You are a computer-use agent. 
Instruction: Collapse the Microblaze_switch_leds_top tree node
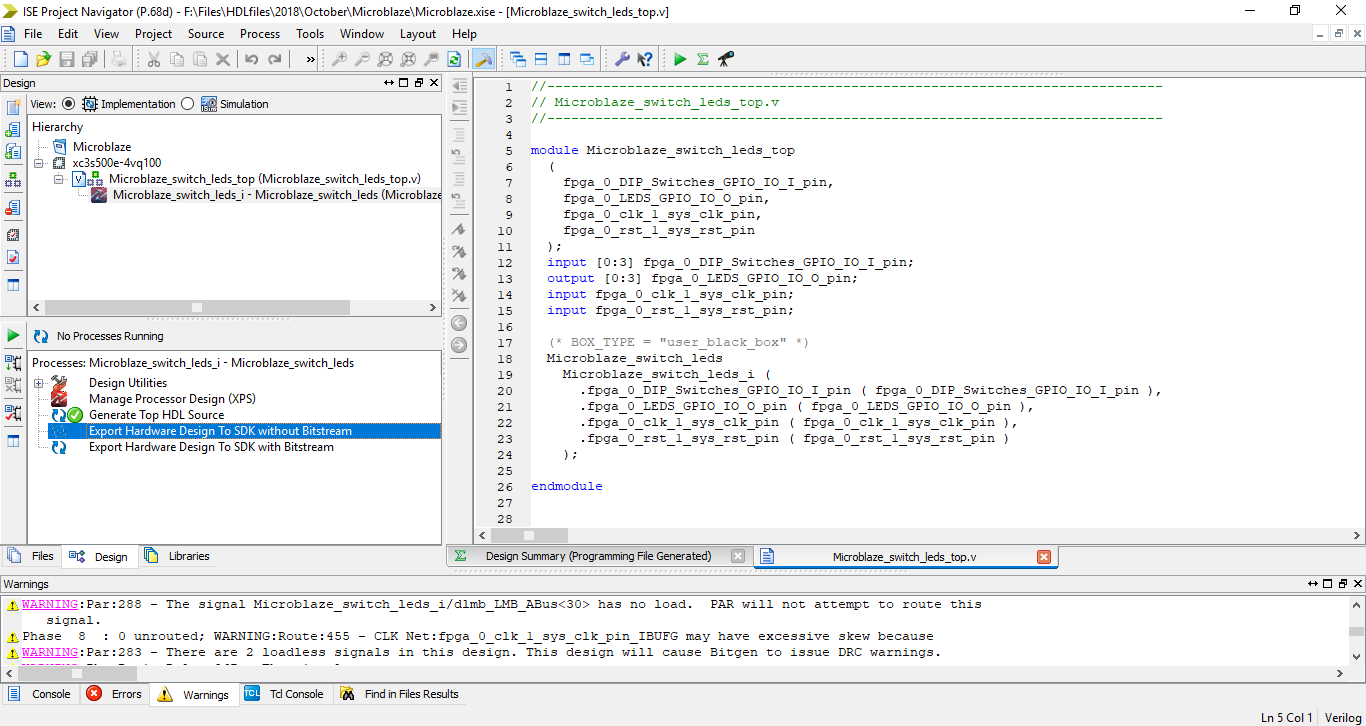(59, 178)
